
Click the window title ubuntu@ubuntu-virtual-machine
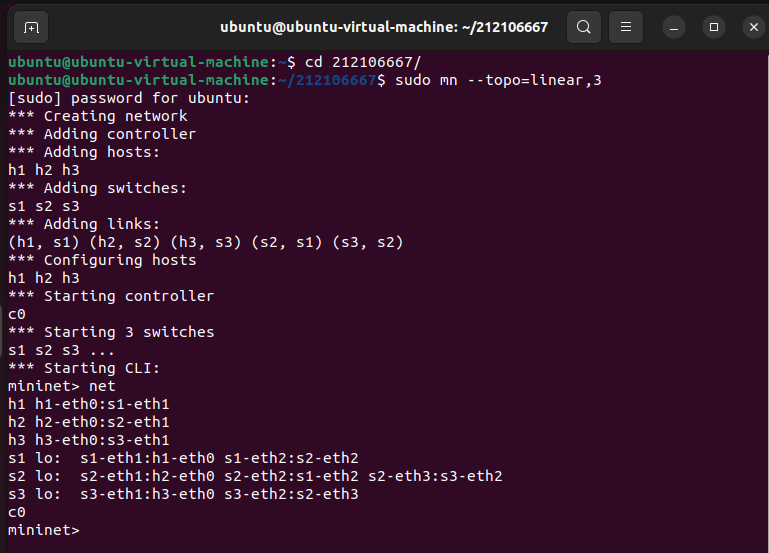pyautogui.click(x=384, y=27)
